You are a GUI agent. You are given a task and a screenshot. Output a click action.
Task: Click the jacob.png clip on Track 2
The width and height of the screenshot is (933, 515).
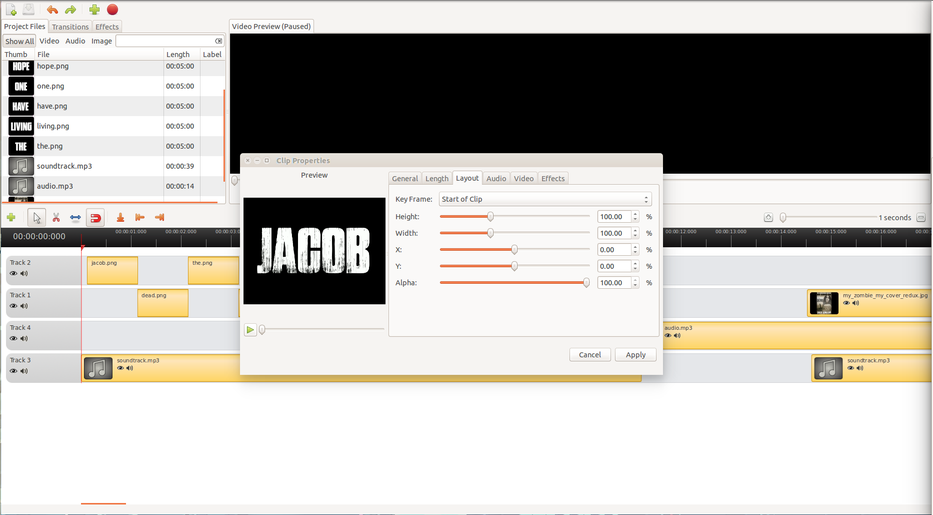click(x=112, y=271)
